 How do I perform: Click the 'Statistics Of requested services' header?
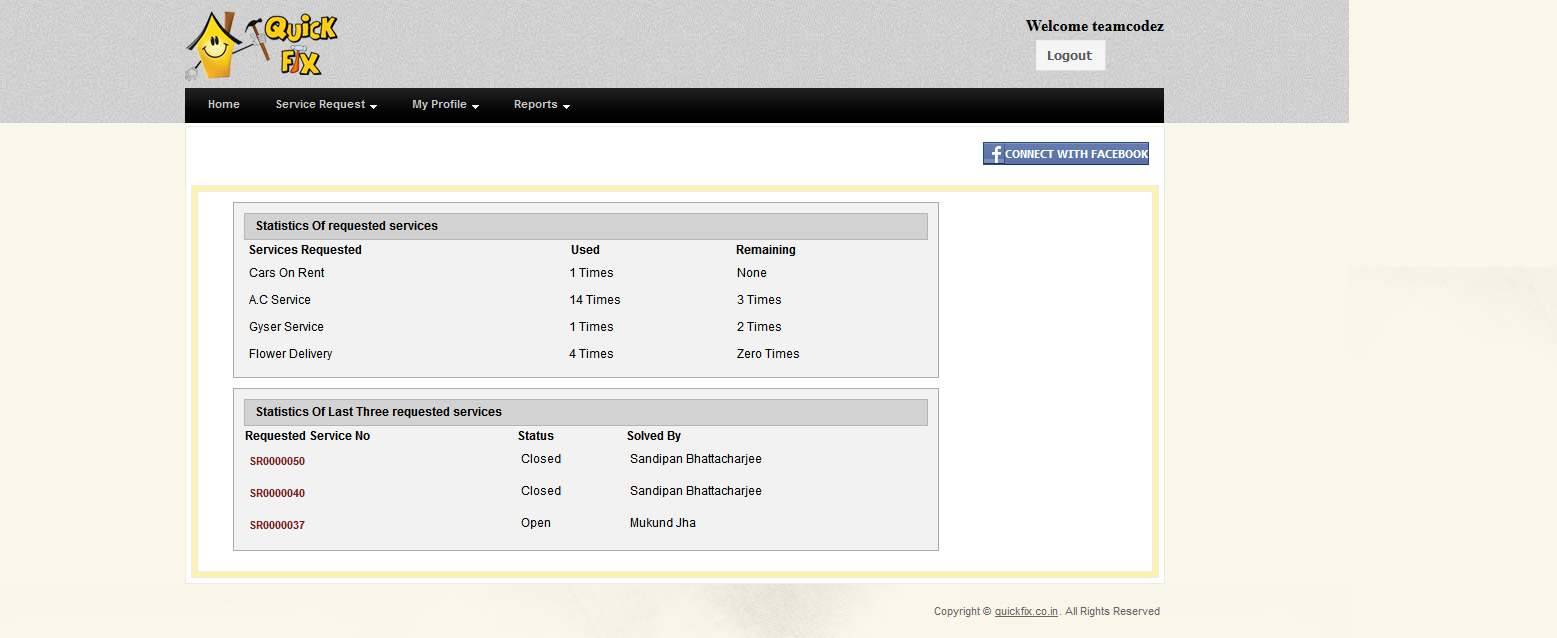click(x=586, y=226)
